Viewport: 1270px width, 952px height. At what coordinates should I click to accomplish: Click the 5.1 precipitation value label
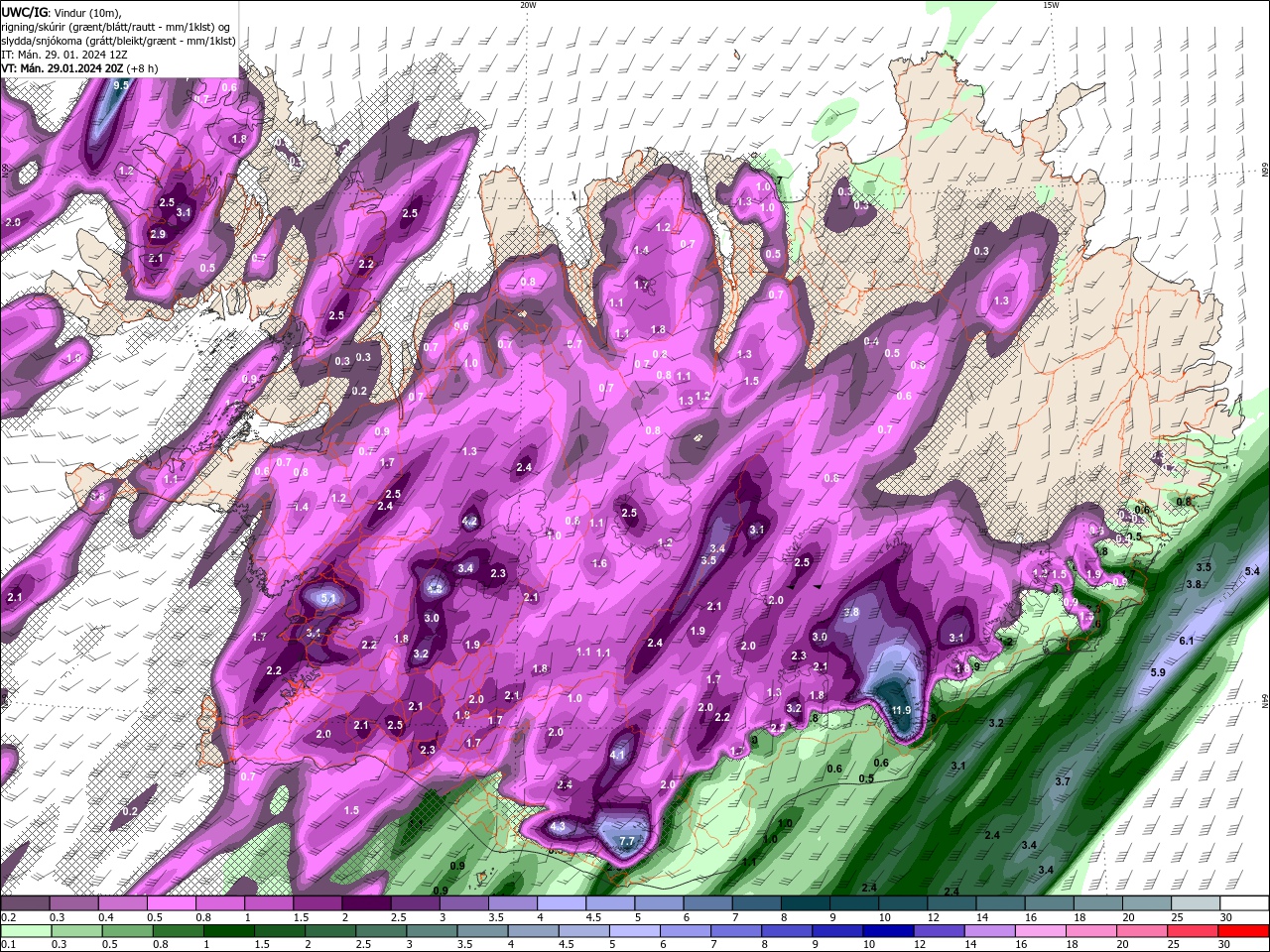(328, 598)
